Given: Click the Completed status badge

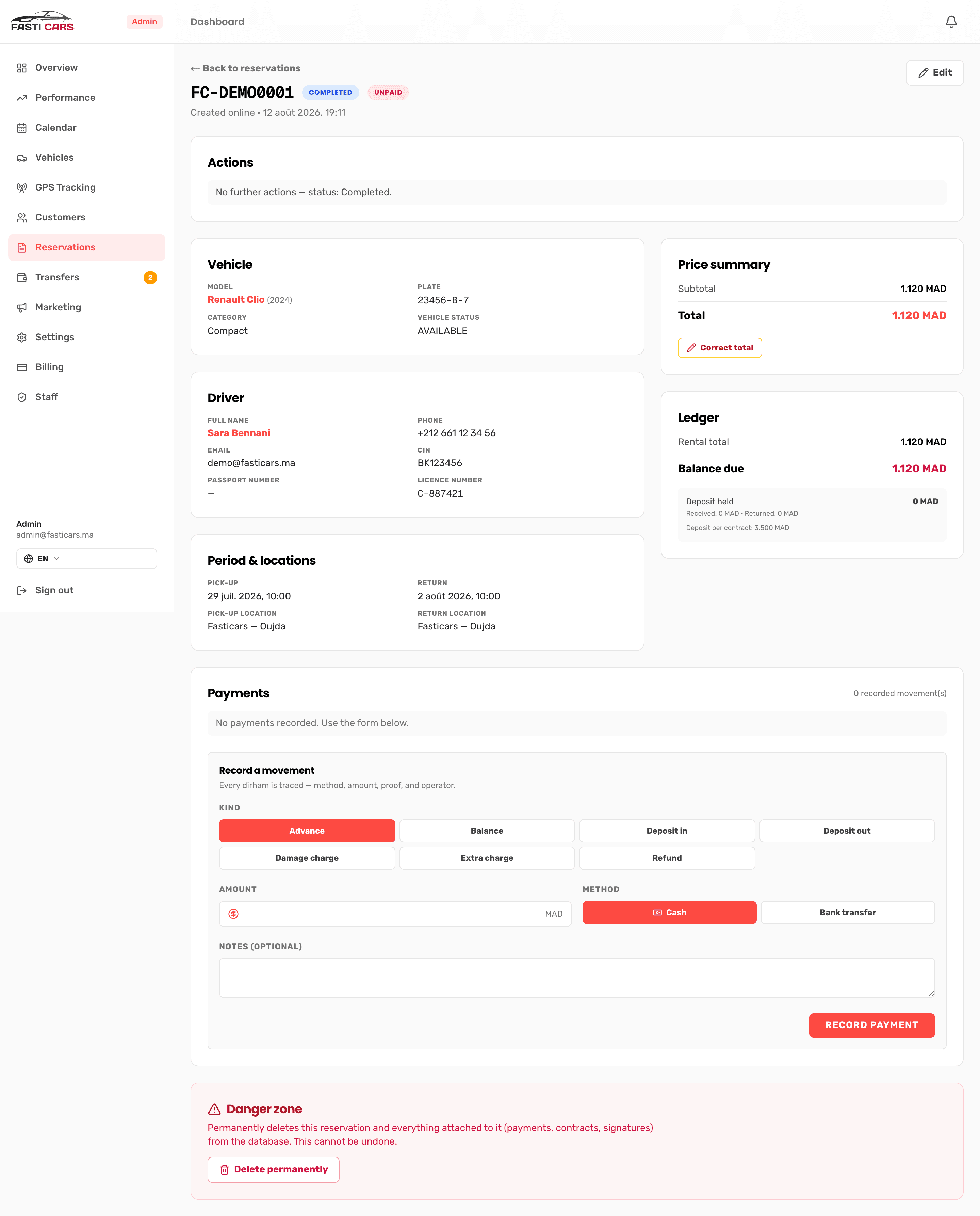Looking at the screenshot, I should tap(330, 92).
